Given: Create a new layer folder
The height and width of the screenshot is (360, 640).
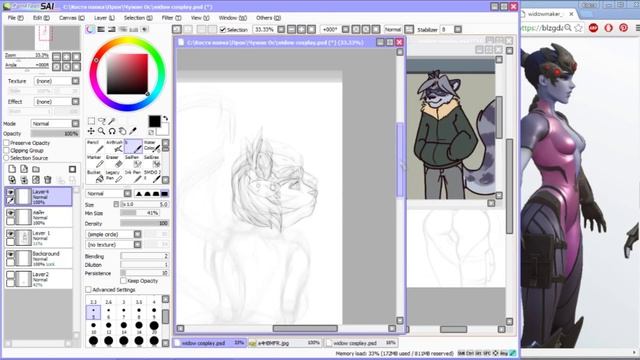Looking at the screenshot, I should [36, 169].
